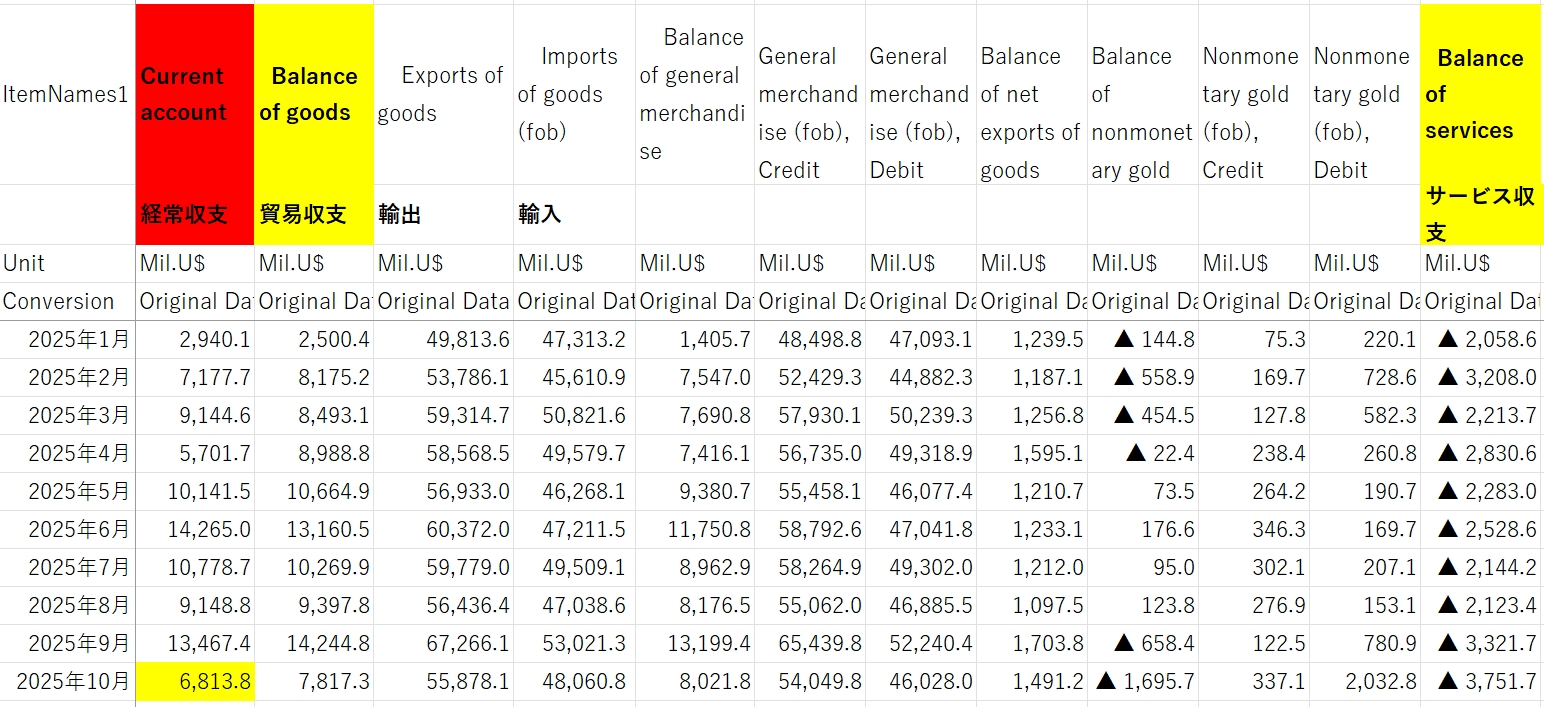Select the 貿易収支 cell
Viewport: 1544px width, 707px height.
(313, 214)
